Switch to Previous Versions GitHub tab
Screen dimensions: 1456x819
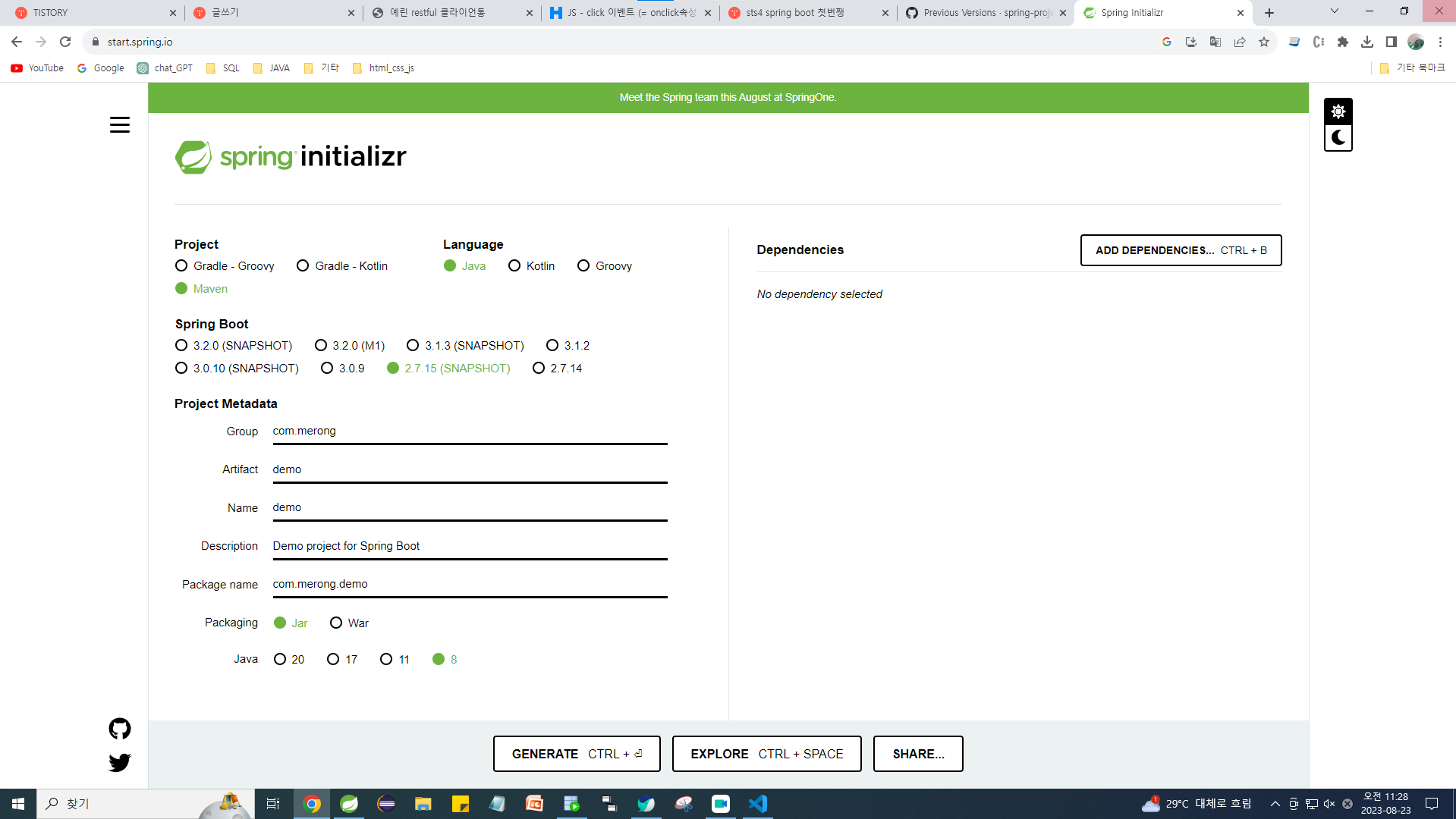tap(985, 13)
